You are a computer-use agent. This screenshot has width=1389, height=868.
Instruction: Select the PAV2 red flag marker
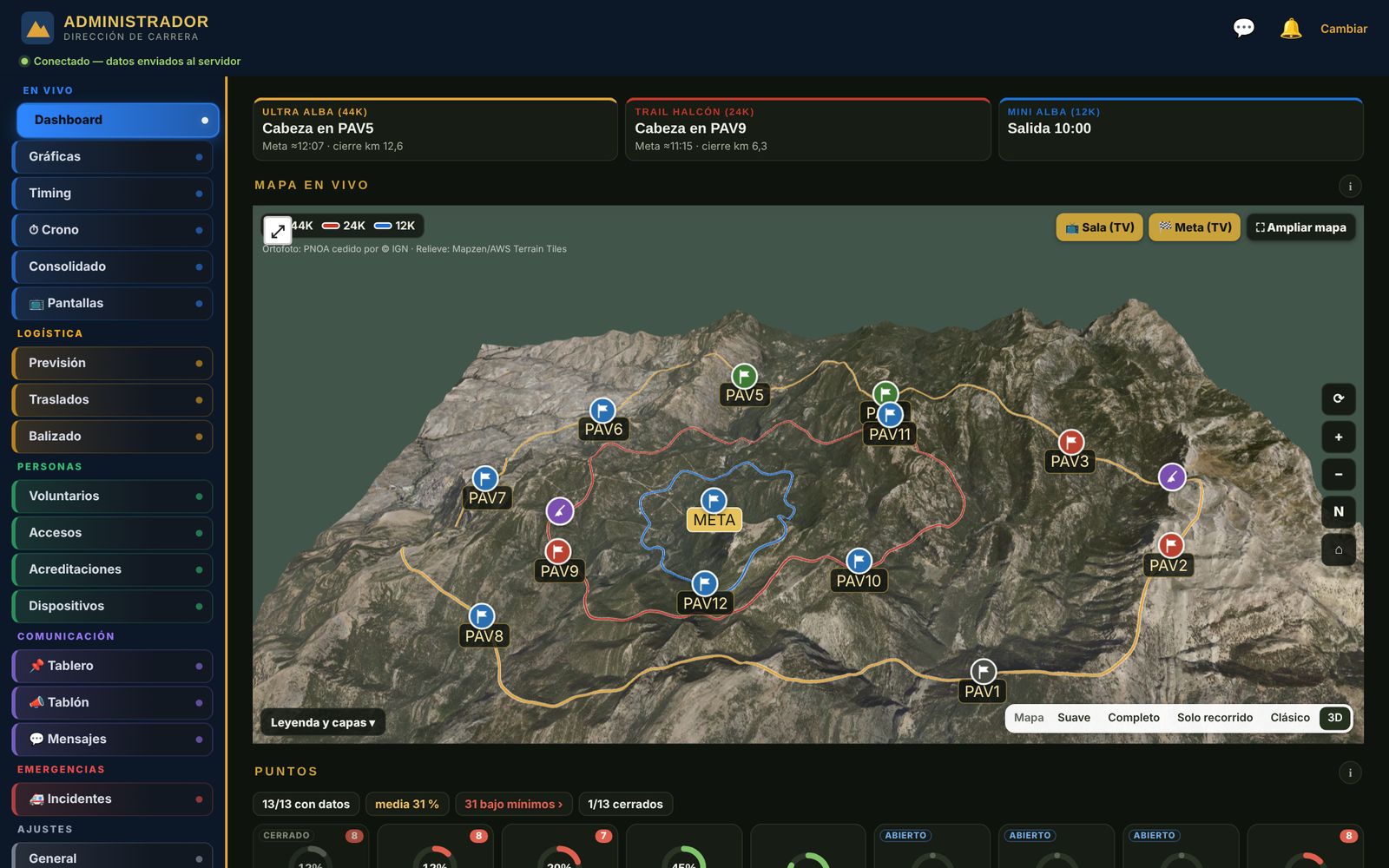click(x=1171, y=545)
